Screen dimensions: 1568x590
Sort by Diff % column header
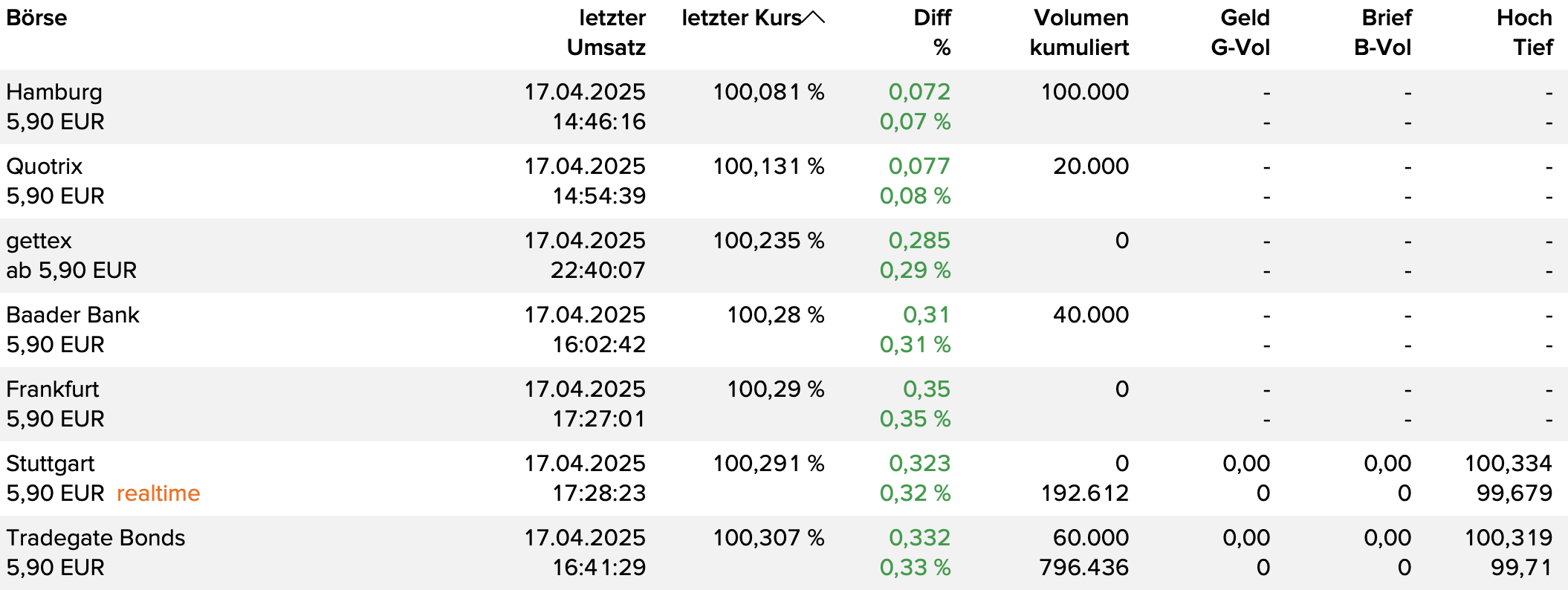coord(932,32)
